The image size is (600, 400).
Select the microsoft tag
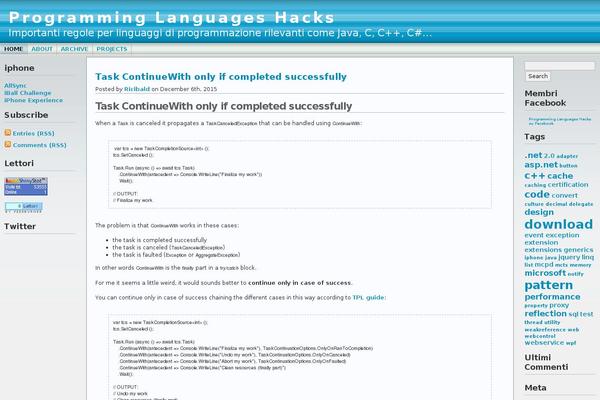click(x=545, y=273)
